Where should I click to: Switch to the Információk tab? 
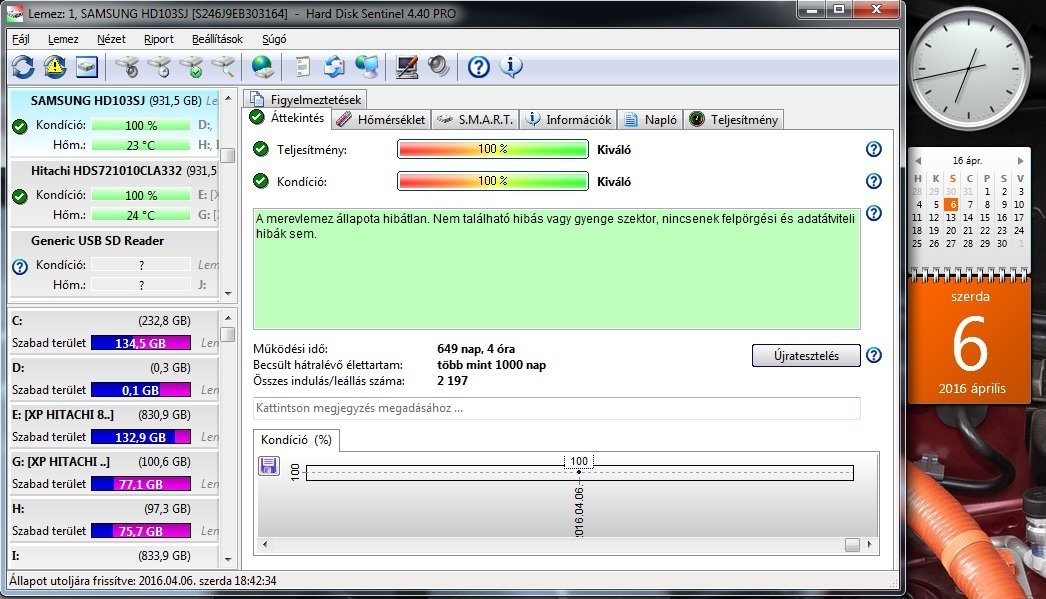(568, 120)
